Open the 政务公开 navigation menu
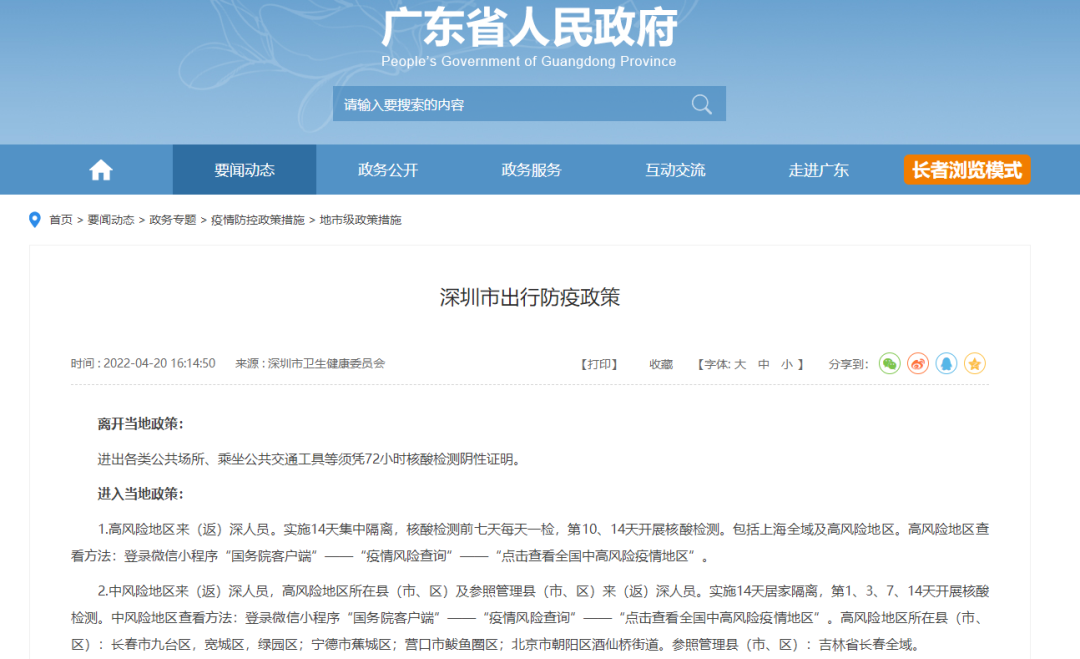 point(388,170)
